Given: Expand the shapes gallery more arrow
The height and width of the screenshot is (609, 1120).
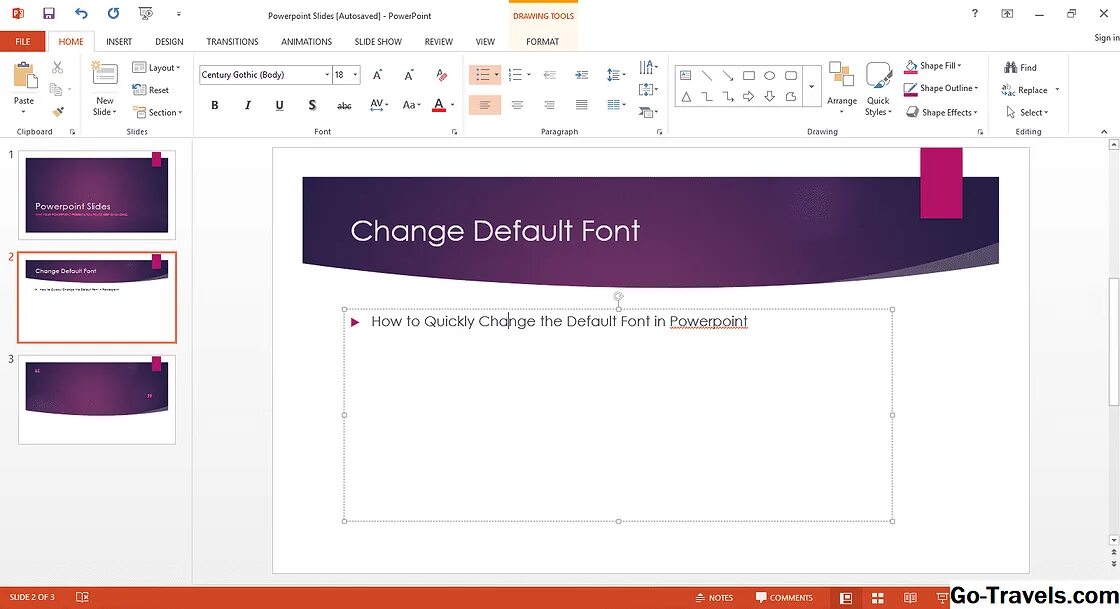Looking at the screenshot, I should 811,86.
